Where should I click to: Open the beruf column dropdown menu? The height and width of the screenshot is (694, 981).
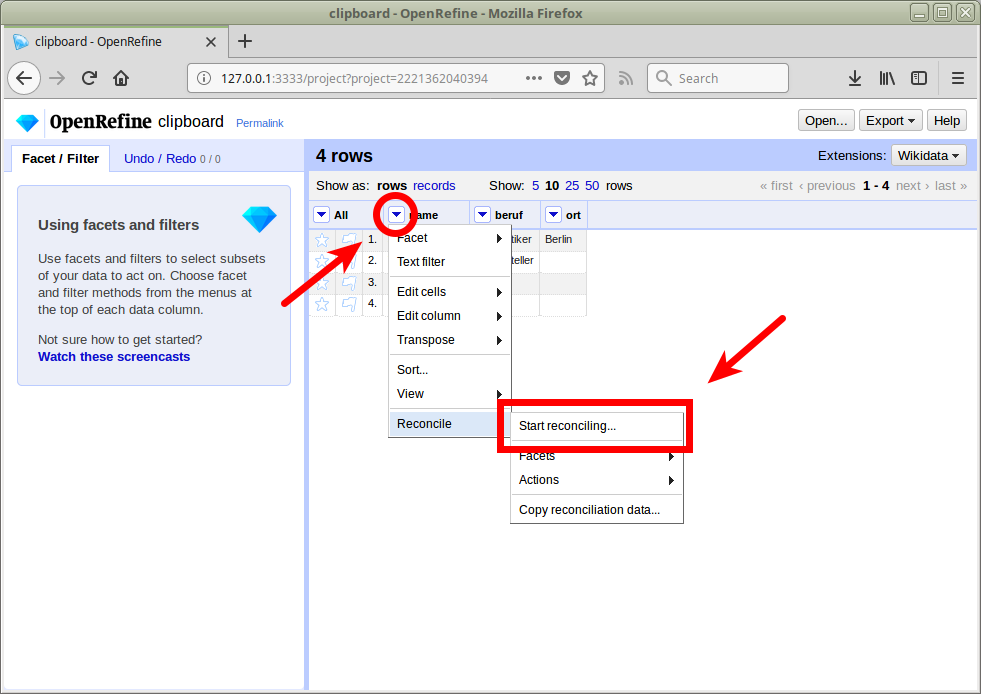(x=483, y=215)
